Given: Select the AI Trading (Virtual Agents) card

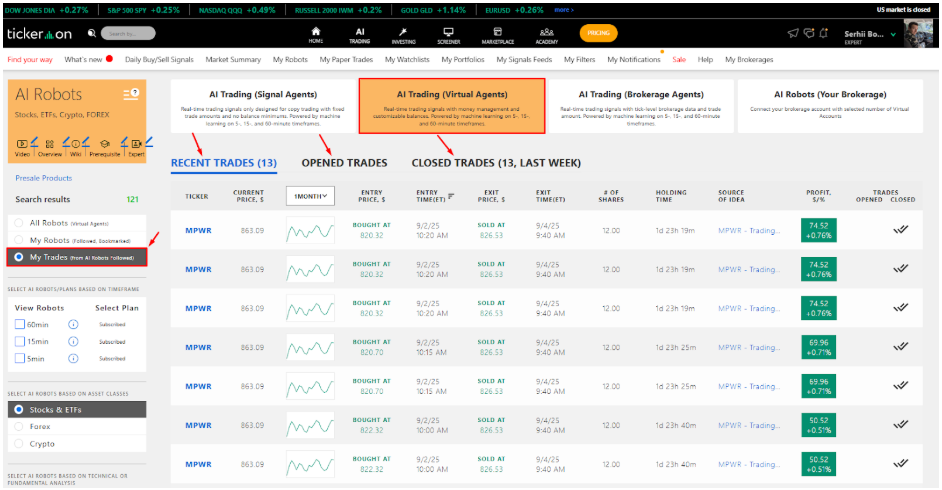Looking at the screenshot, I should click(452, 106).
